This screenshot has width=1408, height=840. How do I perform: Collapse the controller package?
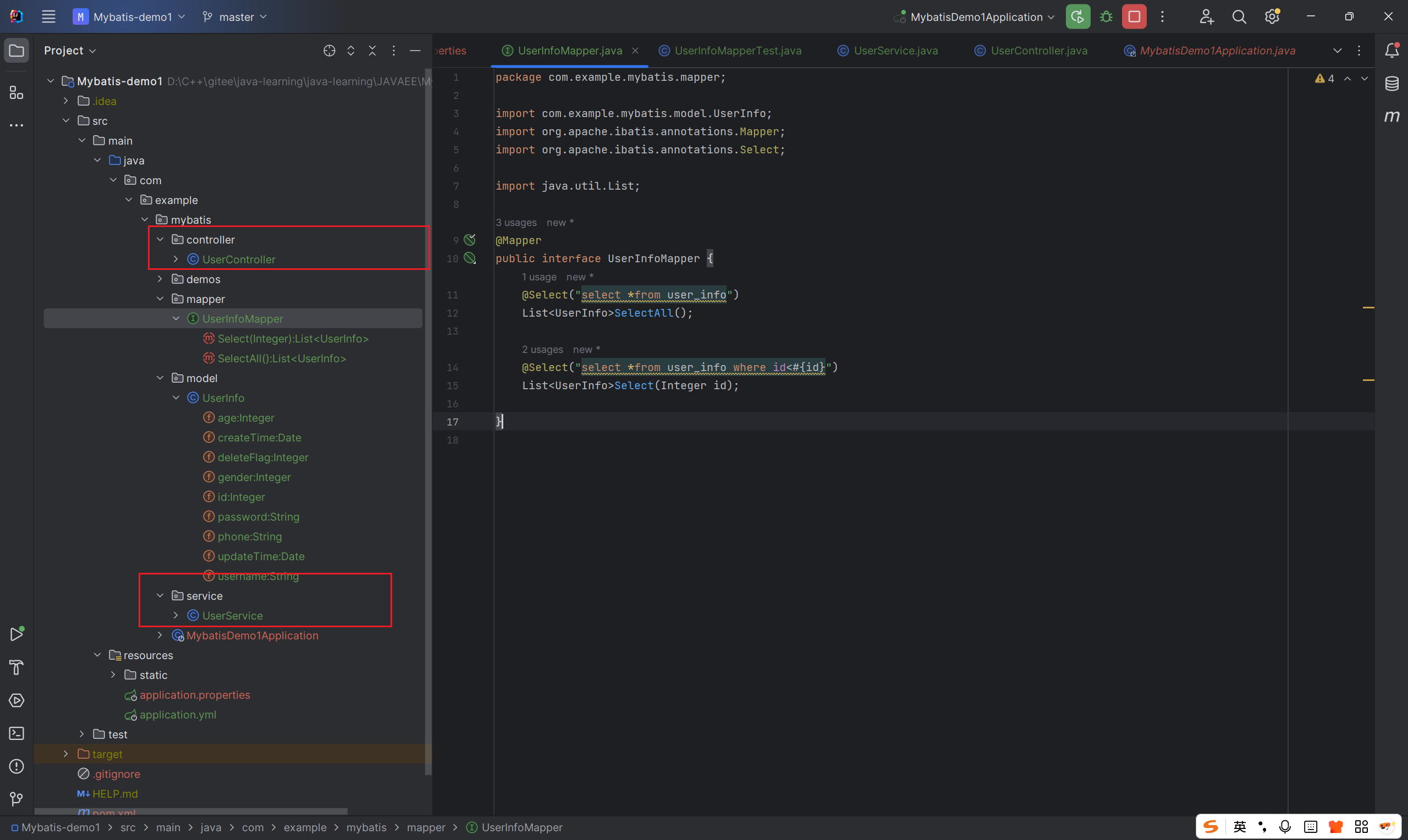[160, 240]
